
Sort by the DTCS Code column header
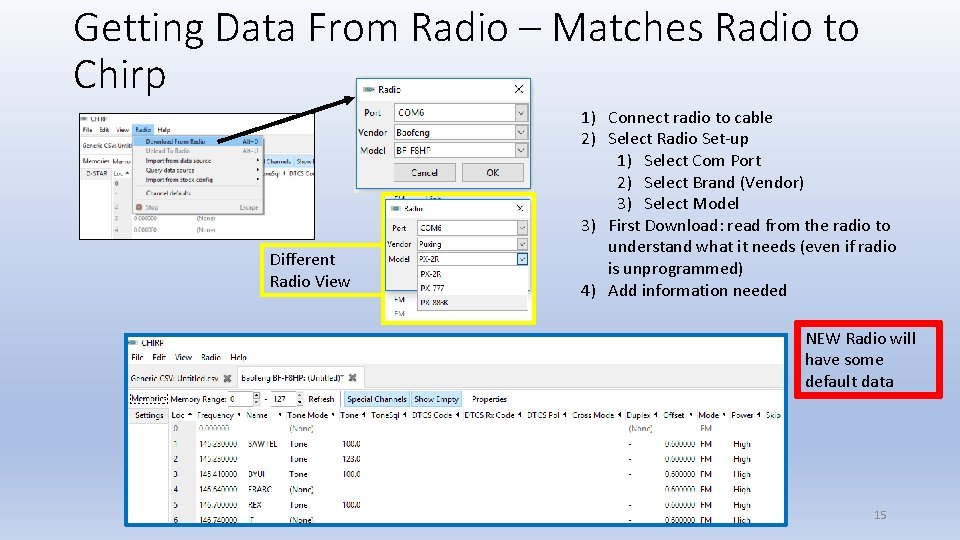tap(435, 415)
